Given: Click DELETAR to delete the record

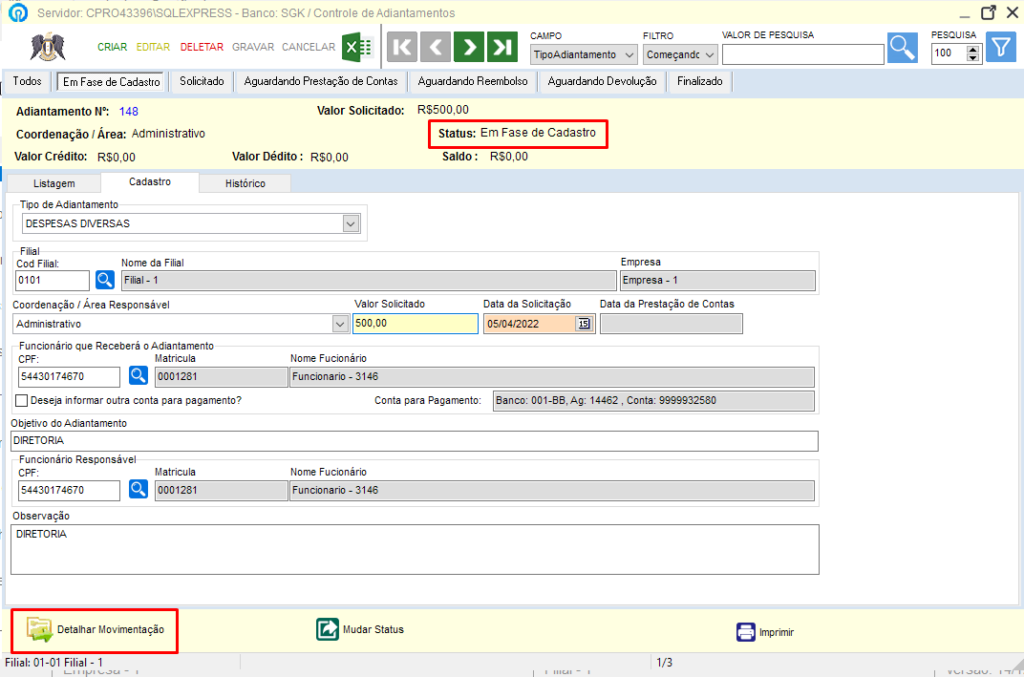Looking at the screenshot, I should pyautogui.click(x=202, y=47).
